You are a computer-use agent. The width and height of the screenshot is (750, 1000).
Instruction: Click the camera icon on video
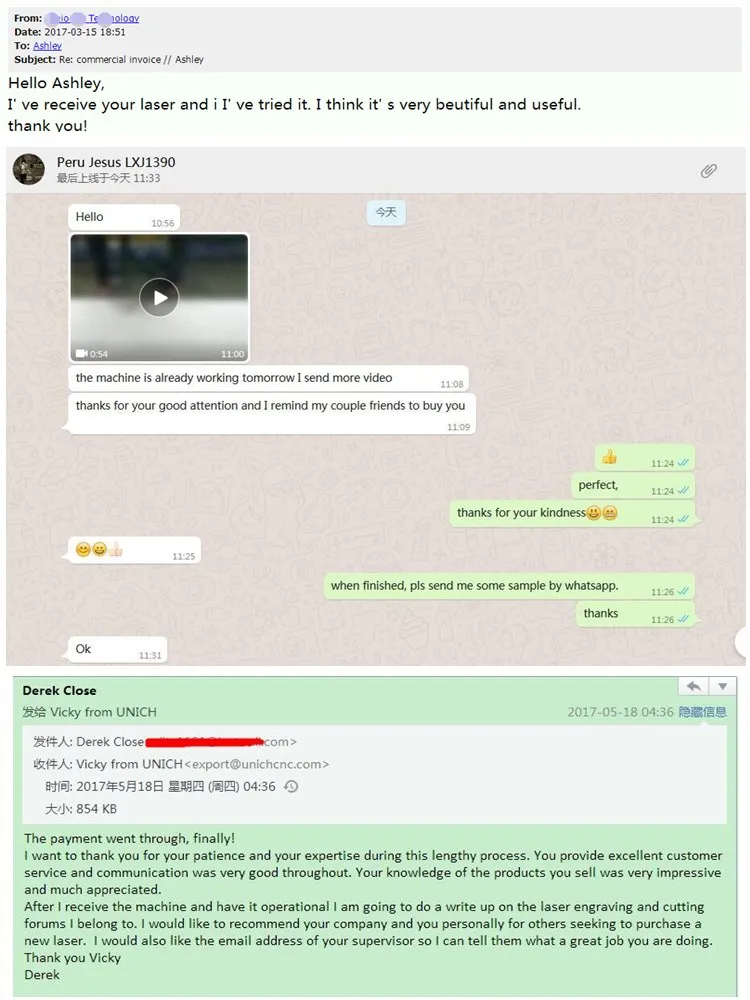click(82, 353)
